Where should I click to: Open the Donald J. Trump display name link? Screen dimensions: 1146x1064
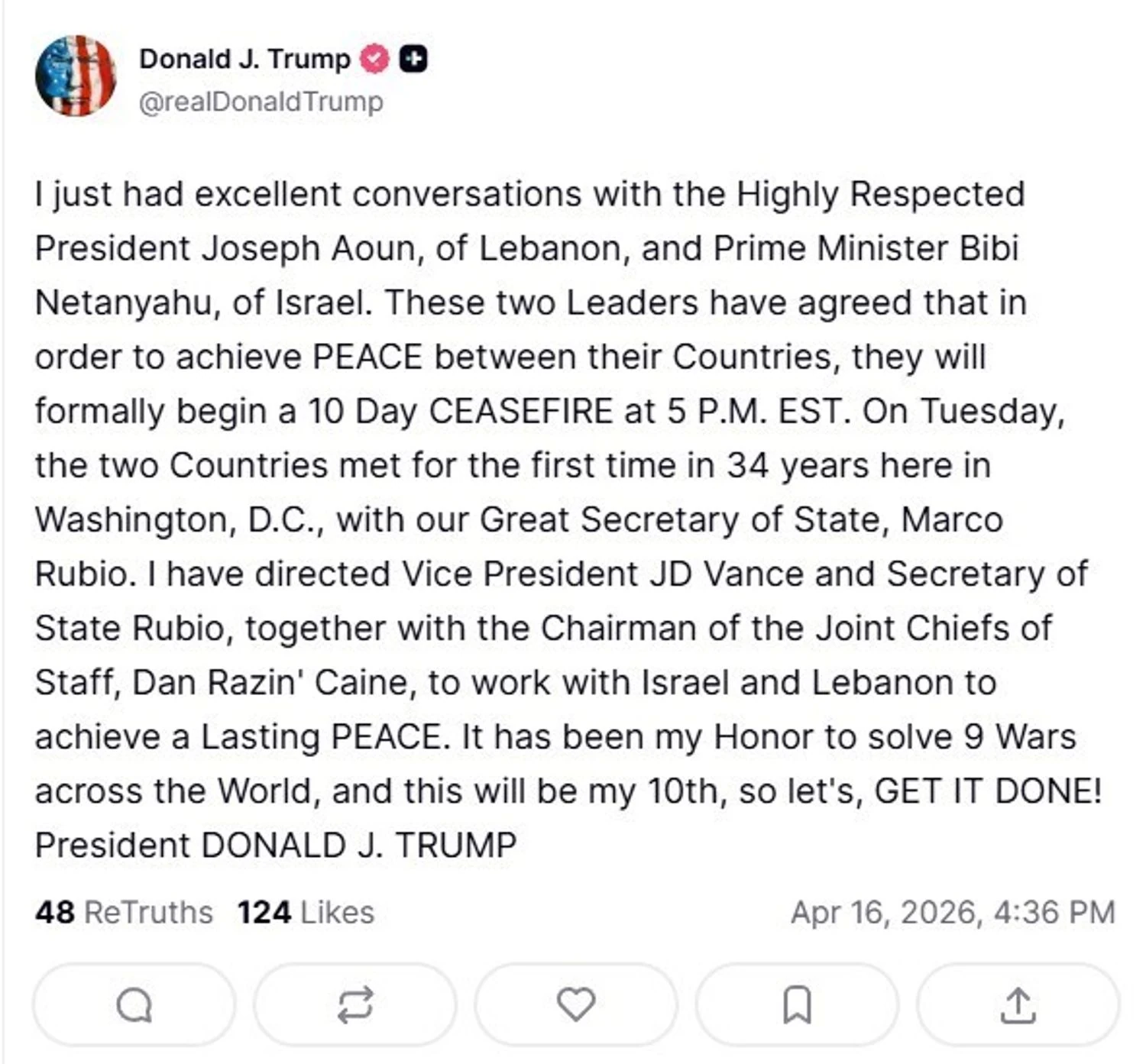pos(244,59)
